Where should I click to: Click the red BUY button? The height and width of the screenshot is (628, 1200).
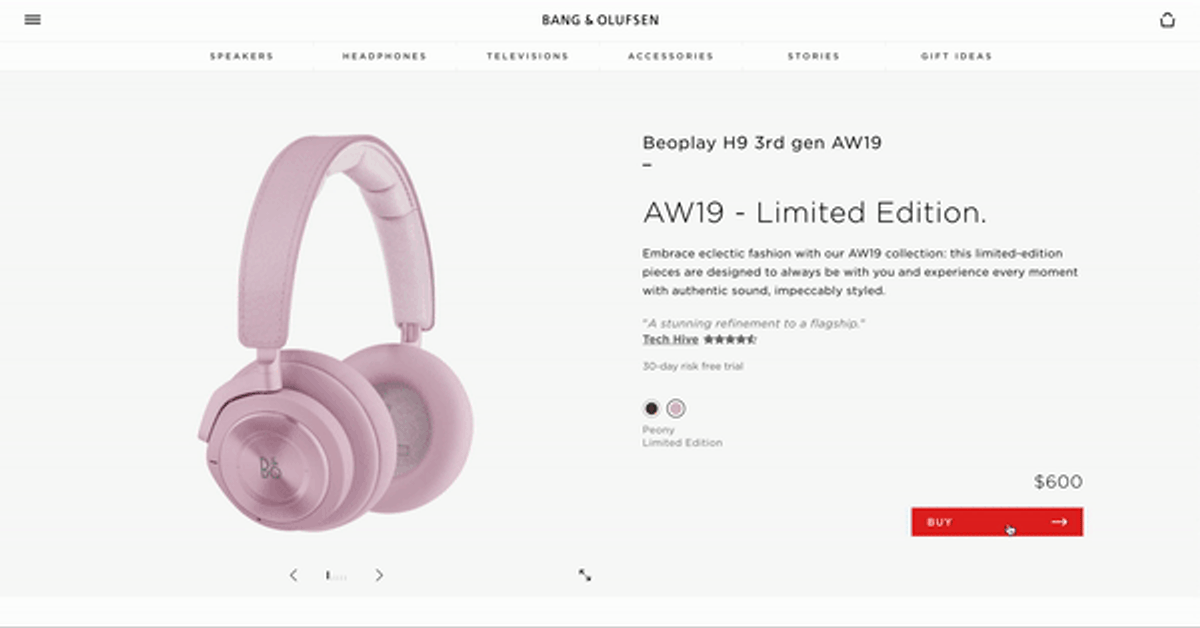(997, 522)
